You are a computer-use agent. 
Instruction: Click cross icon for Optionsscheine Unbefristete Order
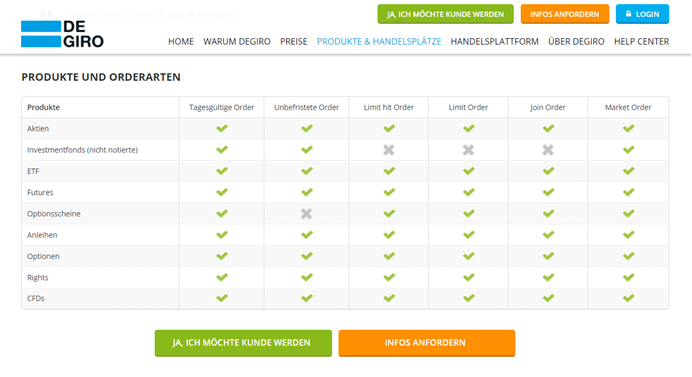(306, 214)
